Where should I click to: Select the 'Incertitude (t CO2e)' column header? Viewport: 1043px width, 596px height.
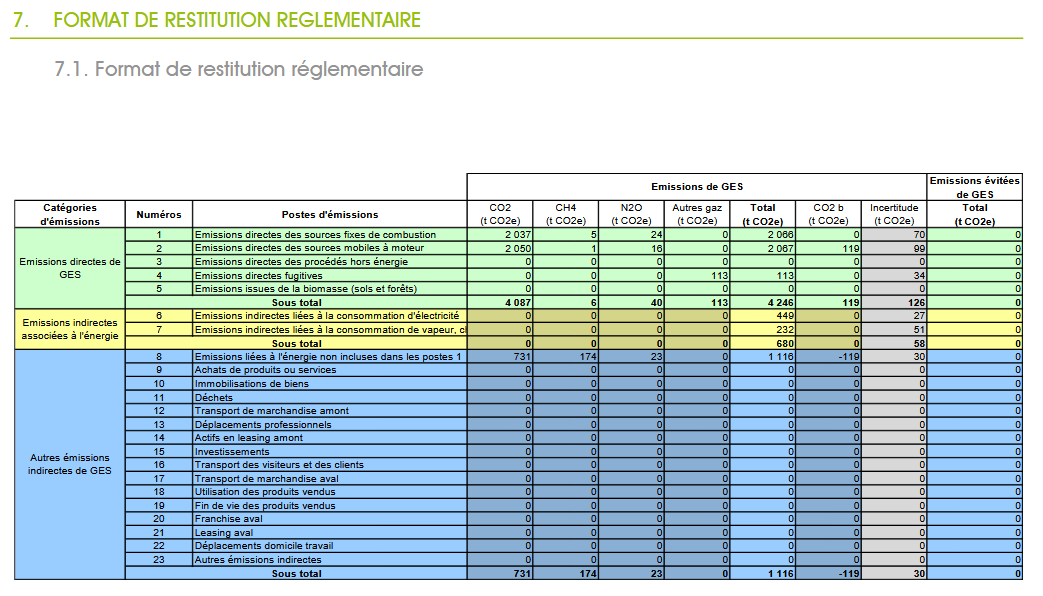894,214
